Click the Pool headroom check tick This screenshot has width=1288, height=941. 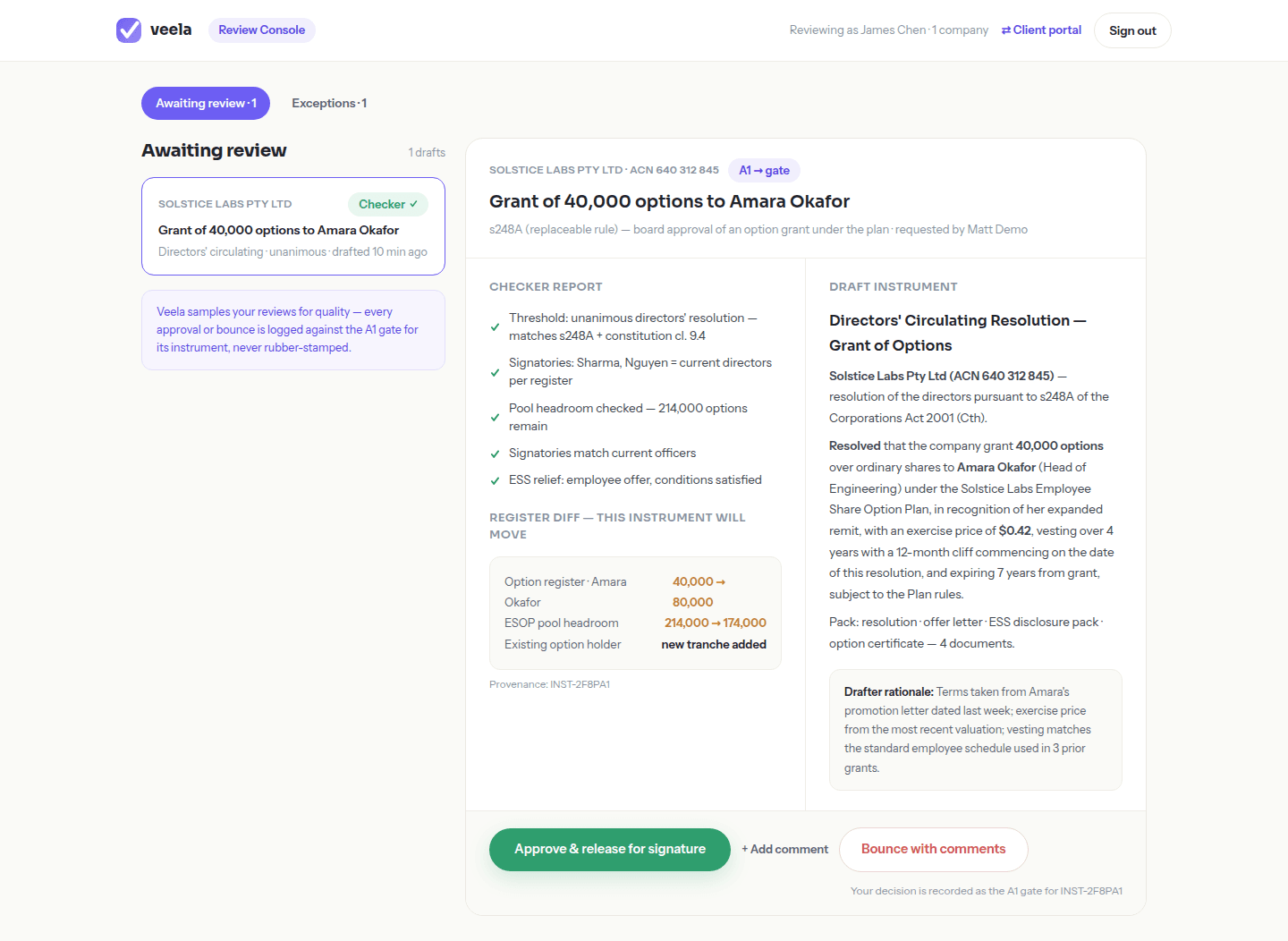pos(496,418)
